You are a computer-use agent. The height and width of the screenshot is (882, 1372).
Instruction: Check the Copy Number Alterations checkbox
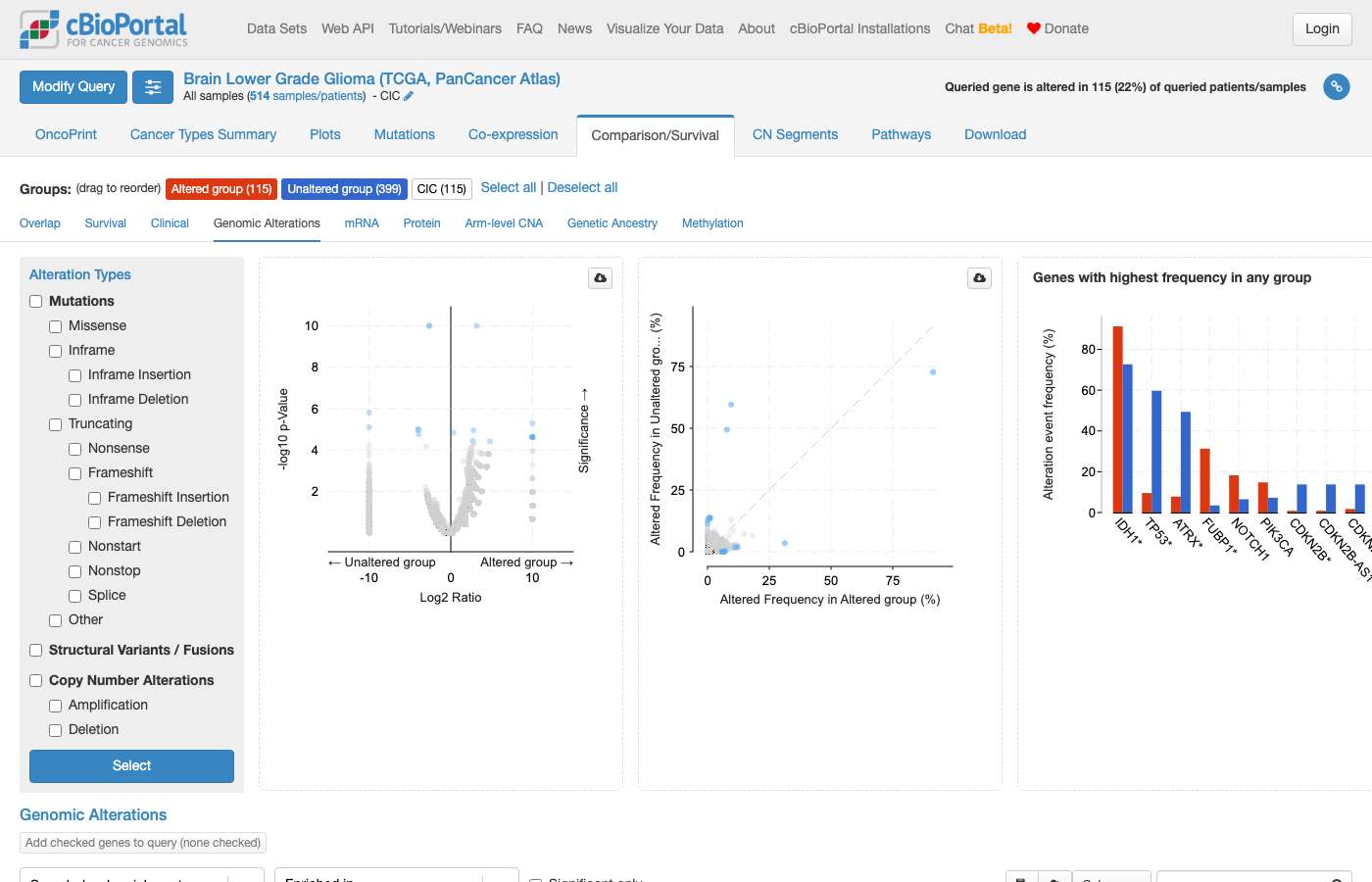(36, 681)
